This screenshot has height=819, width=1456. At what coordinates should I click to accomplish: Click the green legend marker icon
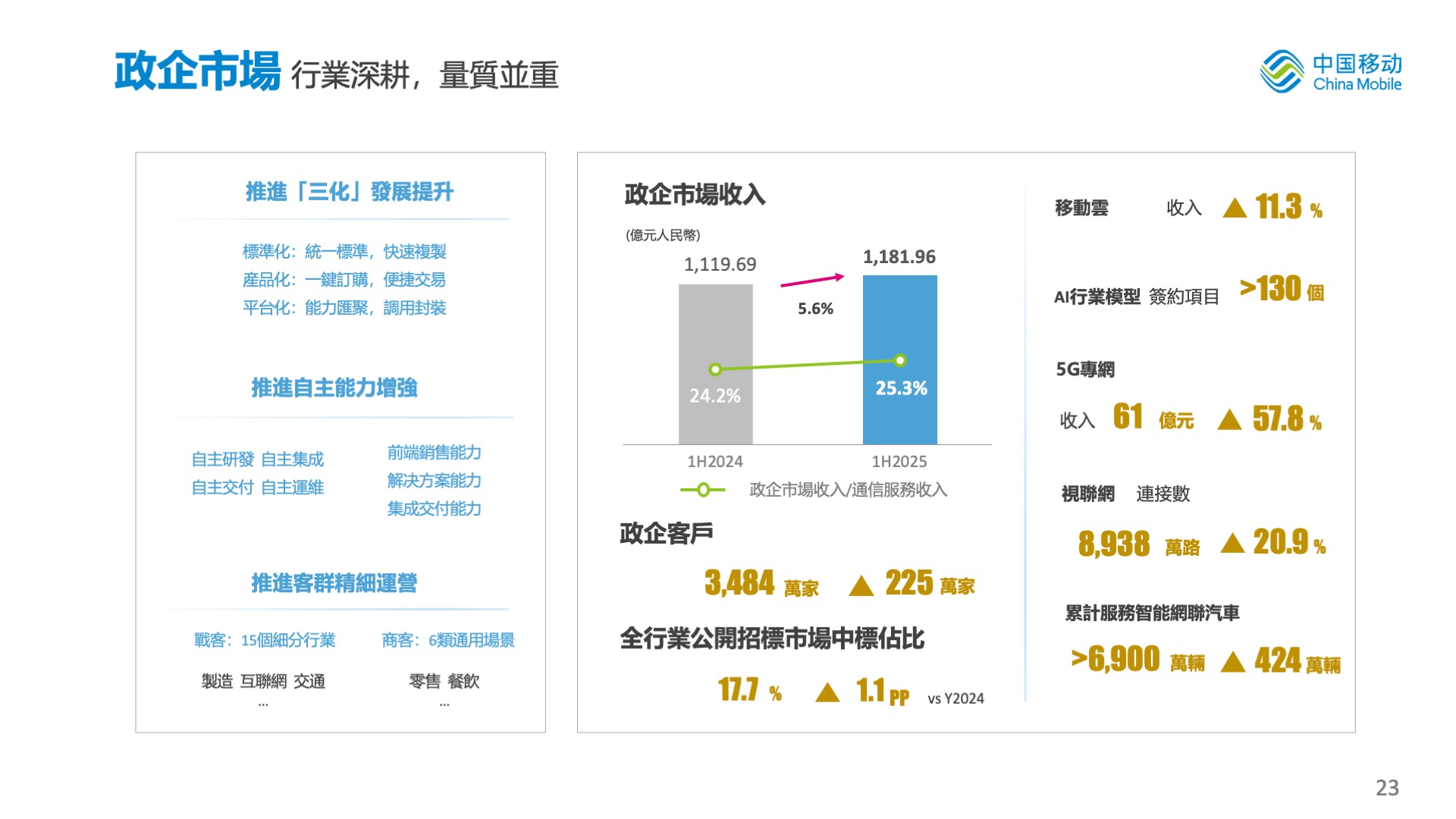(x=703, y=490)
